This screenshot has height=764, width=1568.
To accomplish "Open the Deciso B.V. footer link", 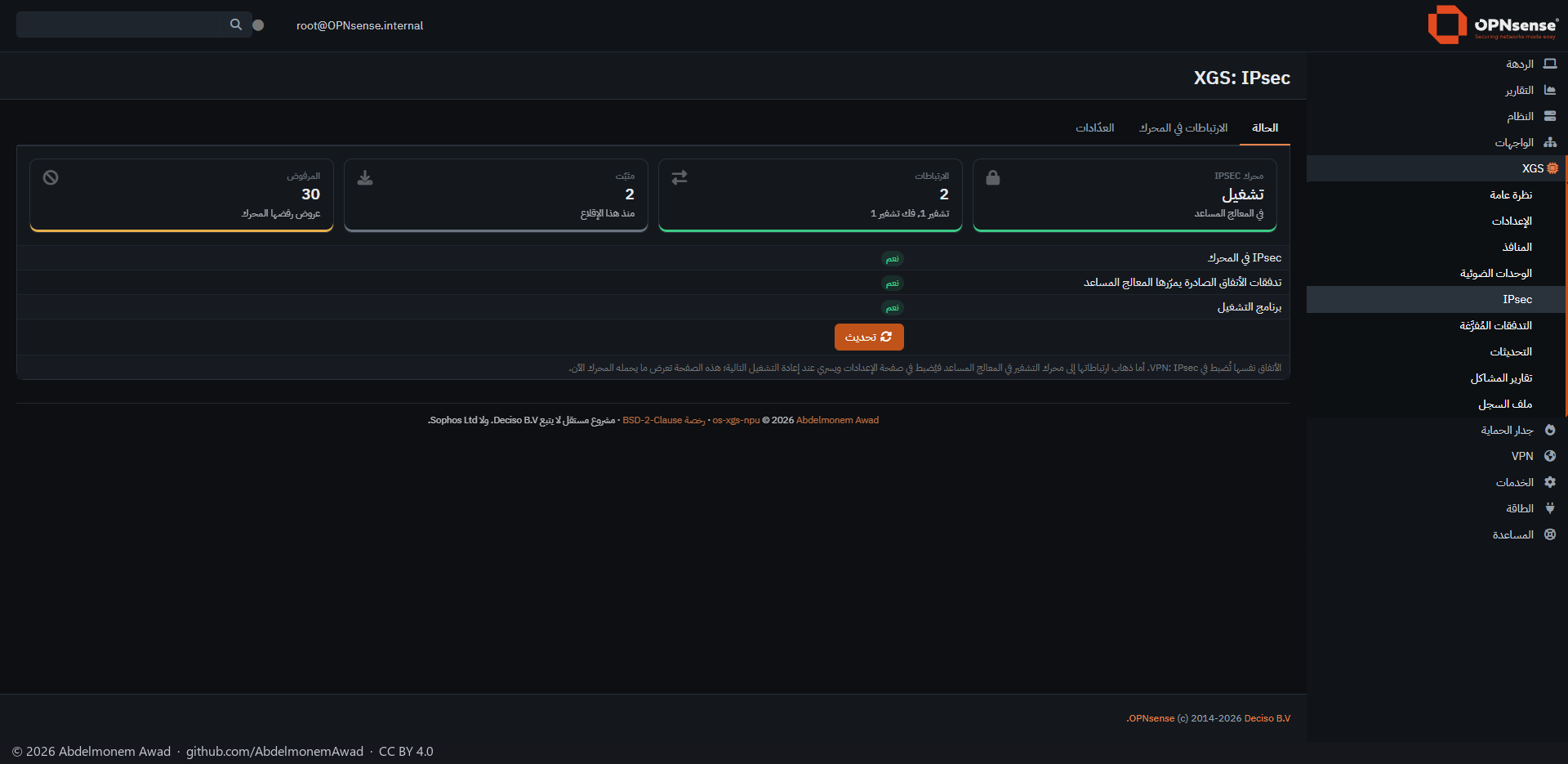I will (1267, 718).
